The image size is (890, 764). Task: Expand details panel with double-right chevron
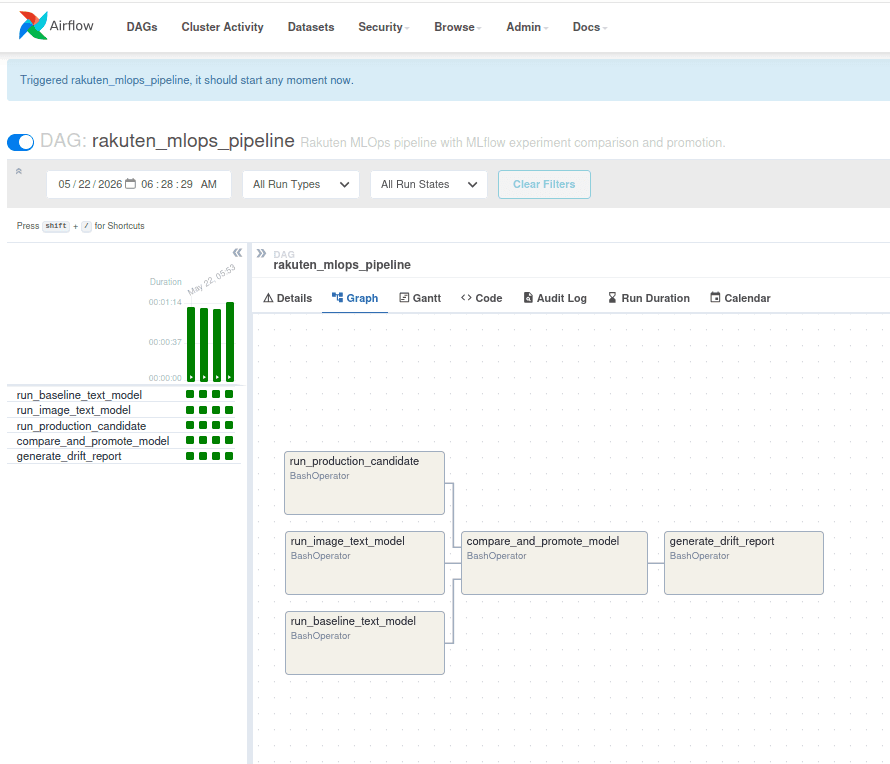261,253
